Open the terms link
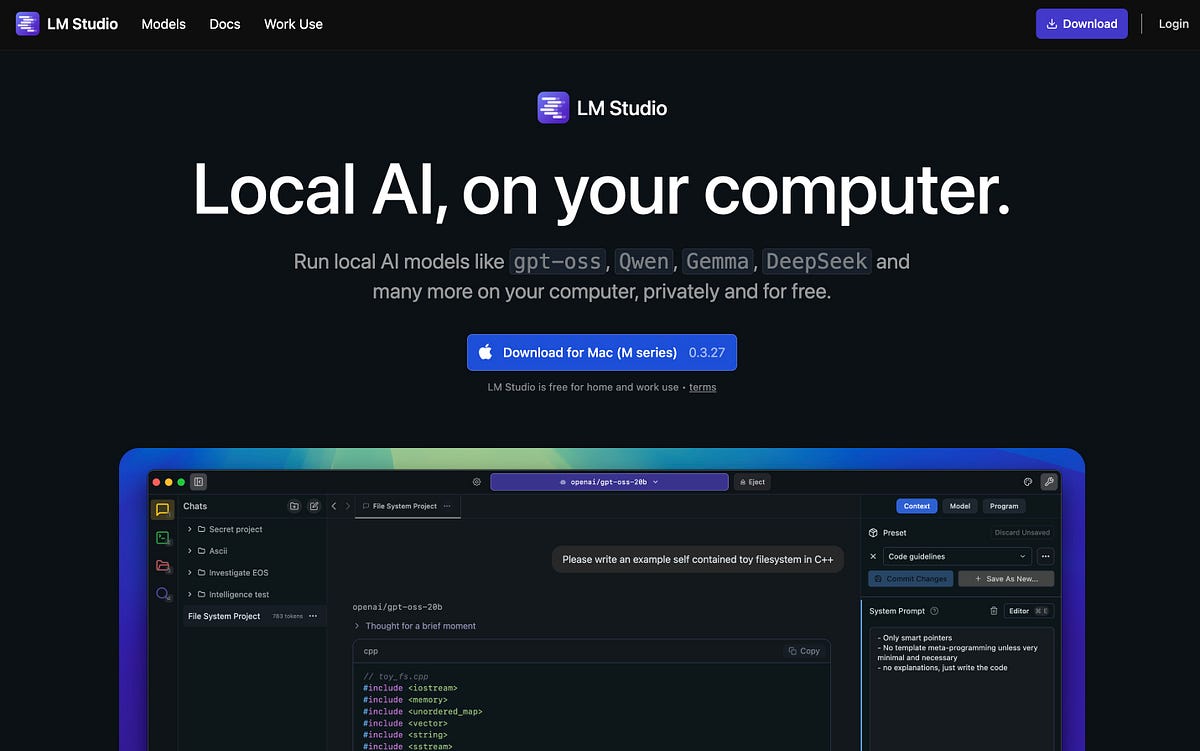Viewport: 1200px width, 751px height. coord(703,387)
